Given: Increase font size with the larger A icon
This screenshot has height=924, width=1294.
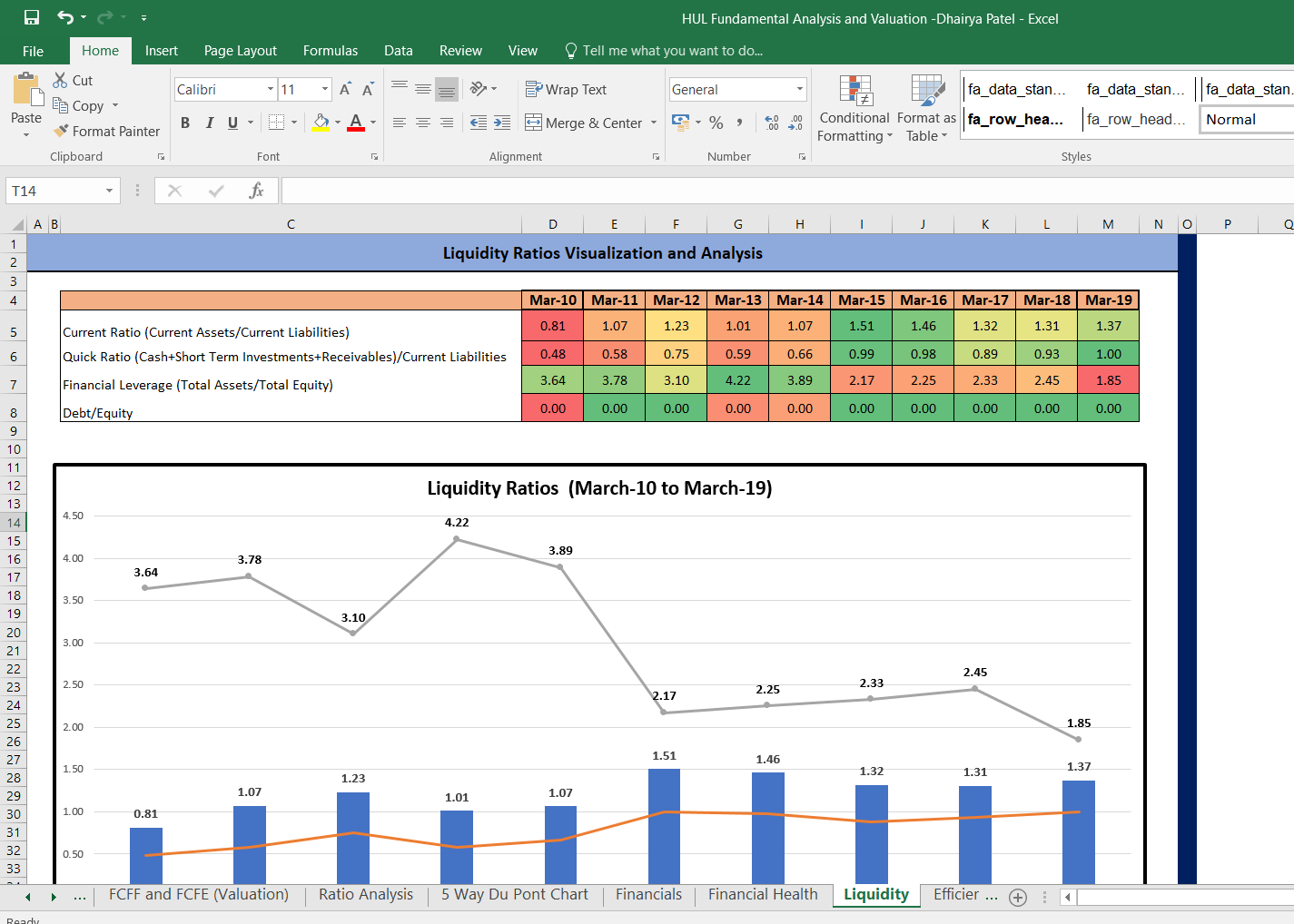Looking at the screenshot, I should point(345,89).
